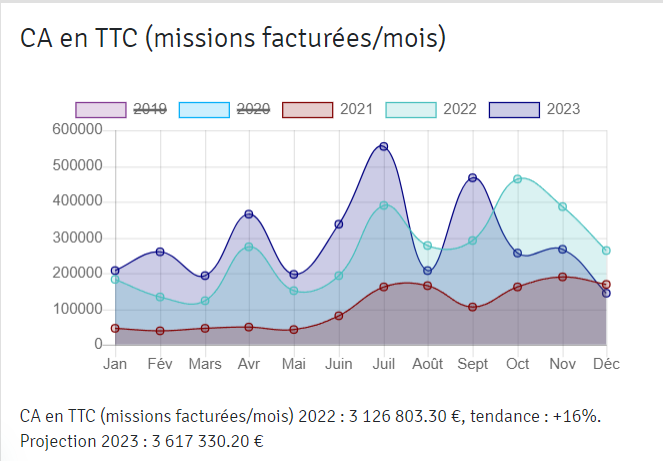Click the dark blue 2023 legend color box

515,109
